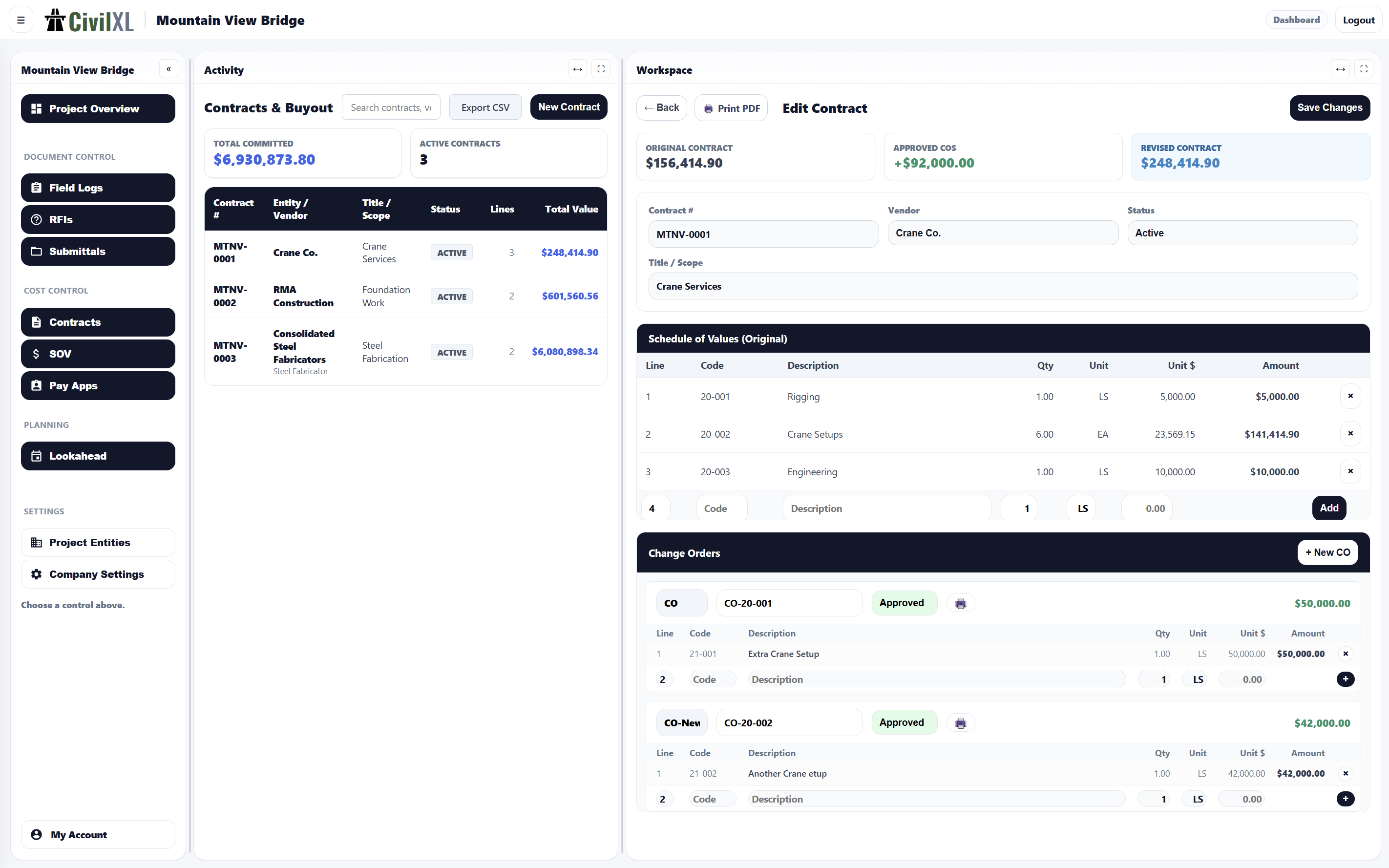Open Field Logs from Document Control
This screenshot has height=868, width=1389.
[x=97, y=187]
